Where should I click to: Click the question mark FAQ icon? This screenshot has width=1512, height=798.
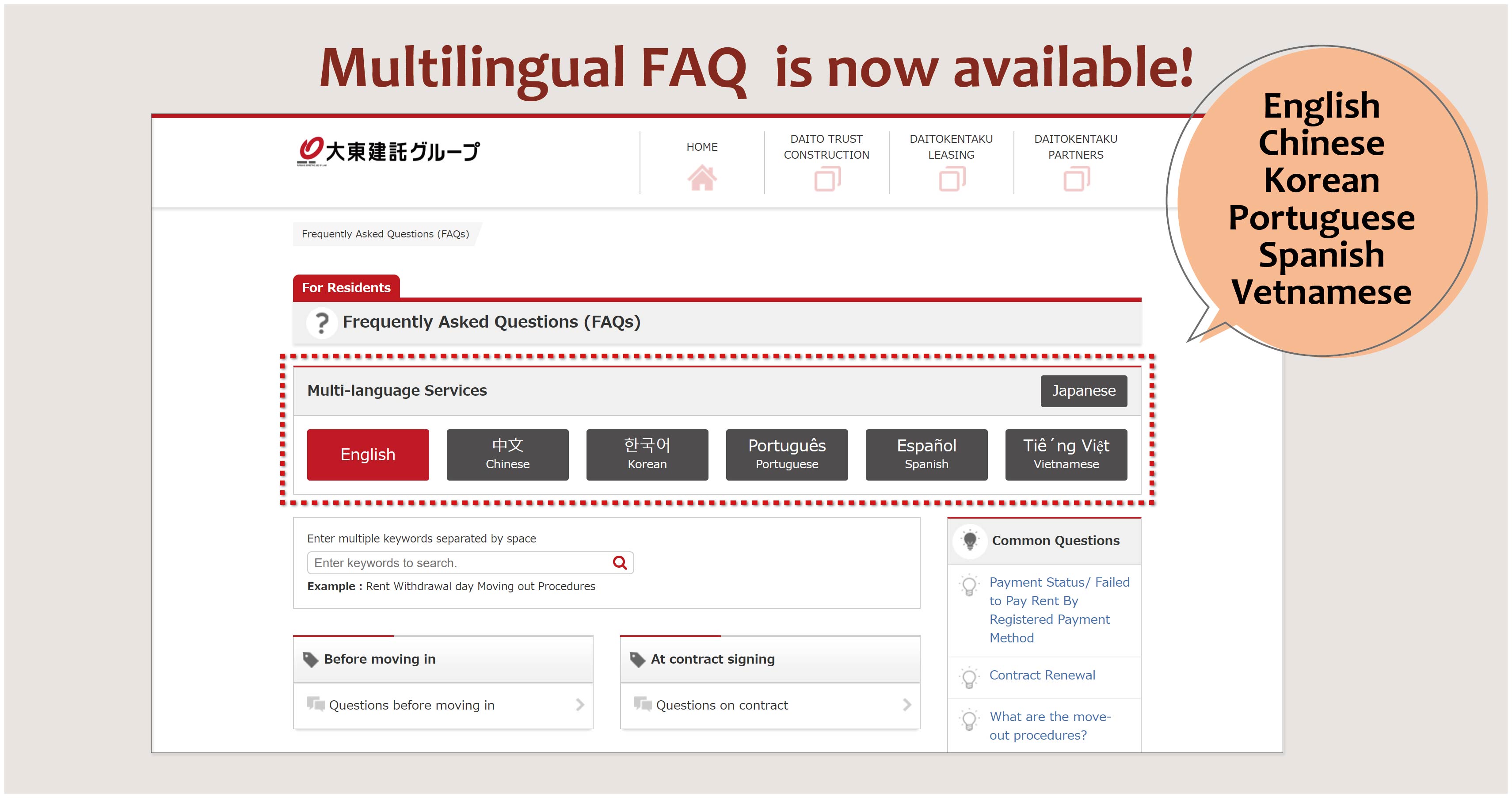pyautogui.click(x=322, y=322)
